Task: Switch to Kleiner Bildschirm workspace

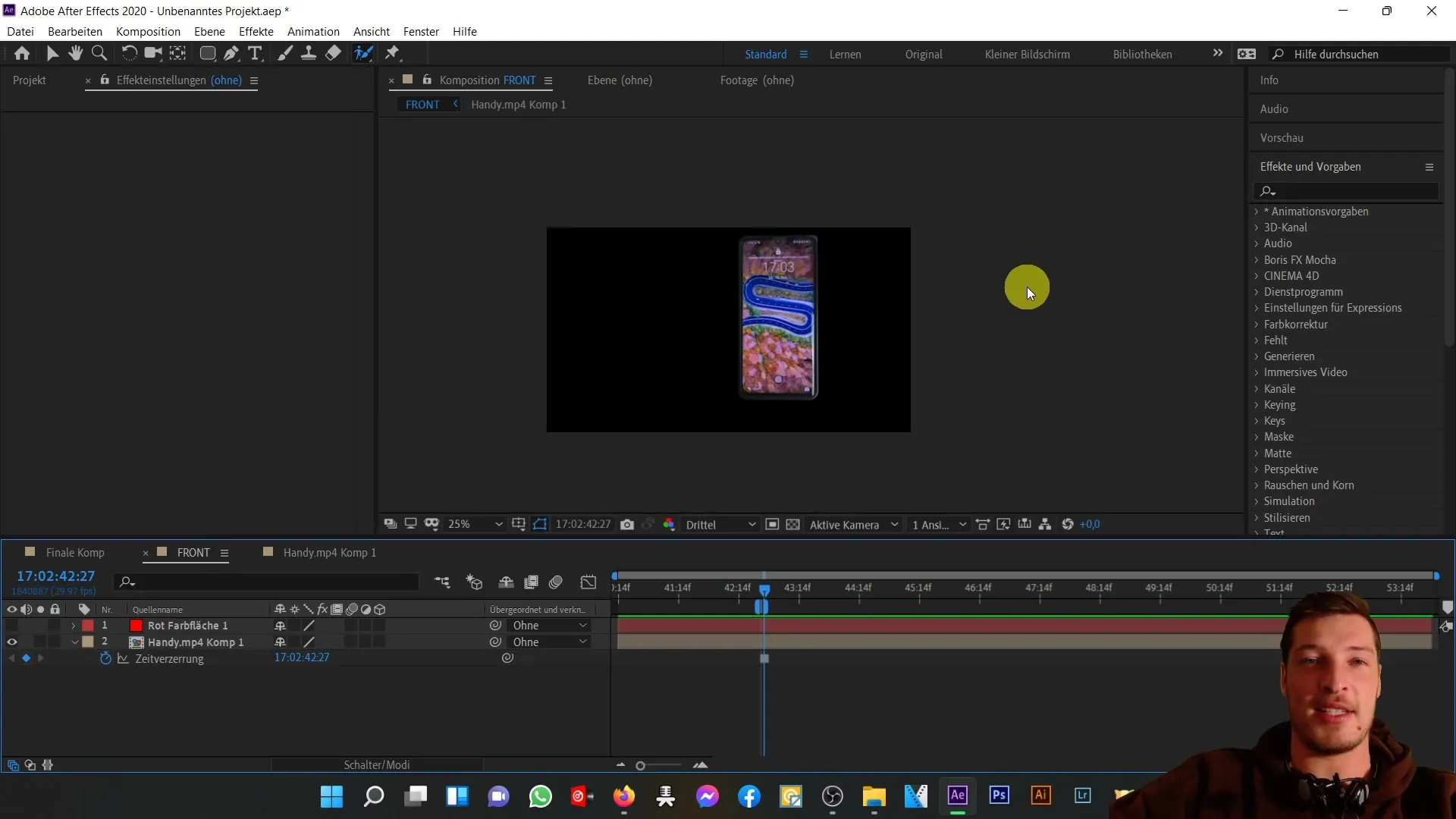Action: (x=1027, y=55)
